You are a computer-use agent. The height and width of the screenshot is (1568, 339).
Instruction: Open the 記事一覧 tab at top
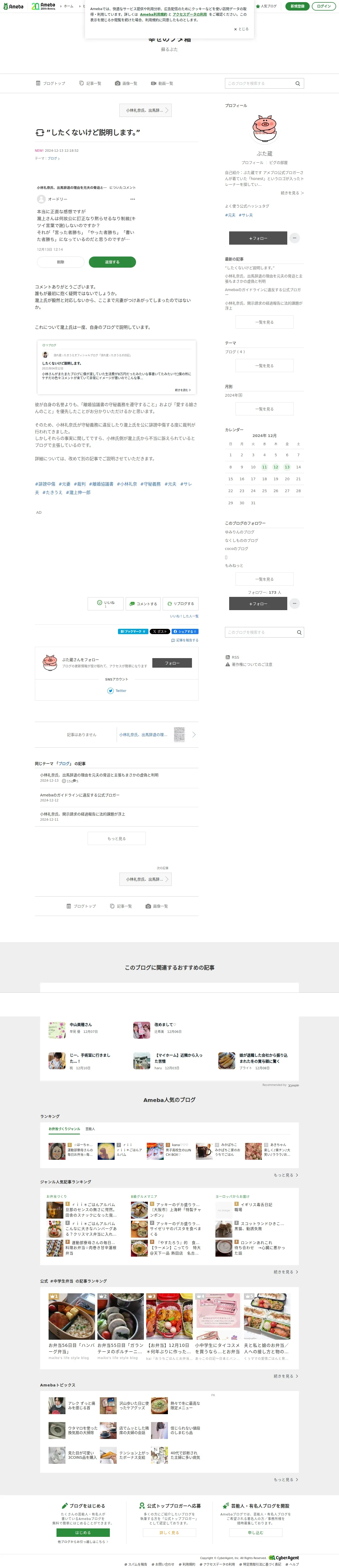90,83
